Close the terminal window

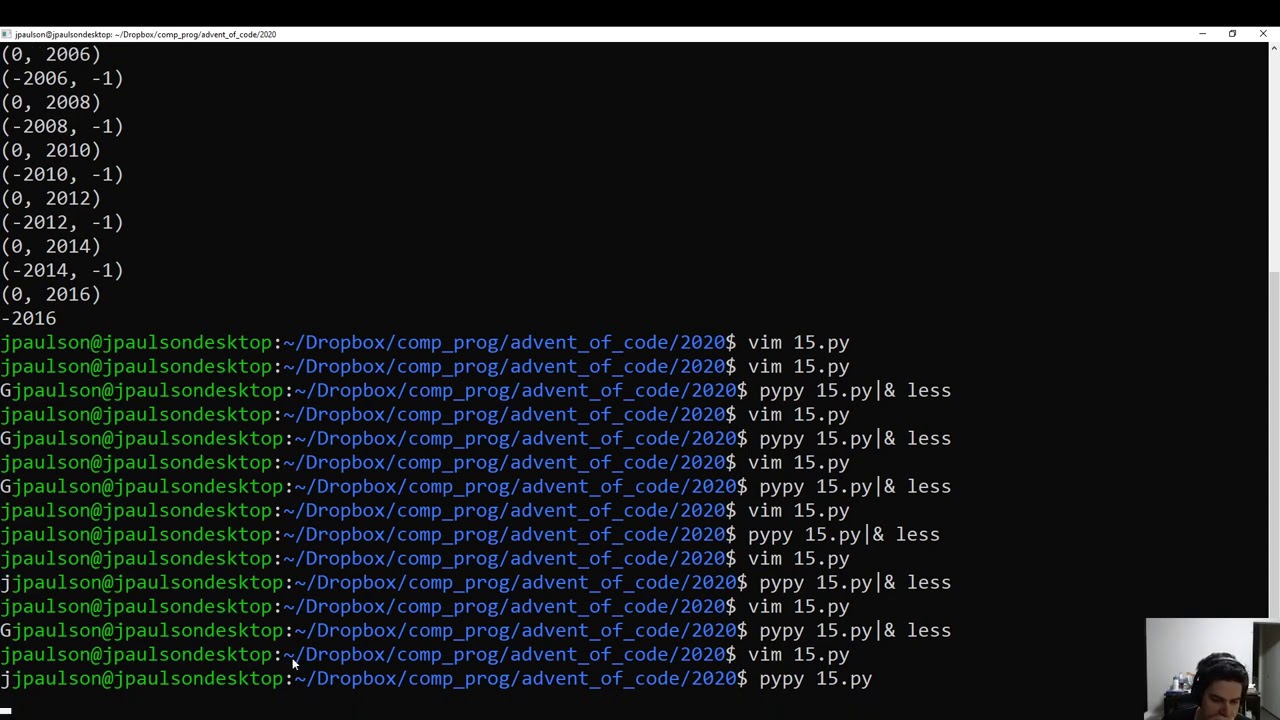tap(1263, 34)
